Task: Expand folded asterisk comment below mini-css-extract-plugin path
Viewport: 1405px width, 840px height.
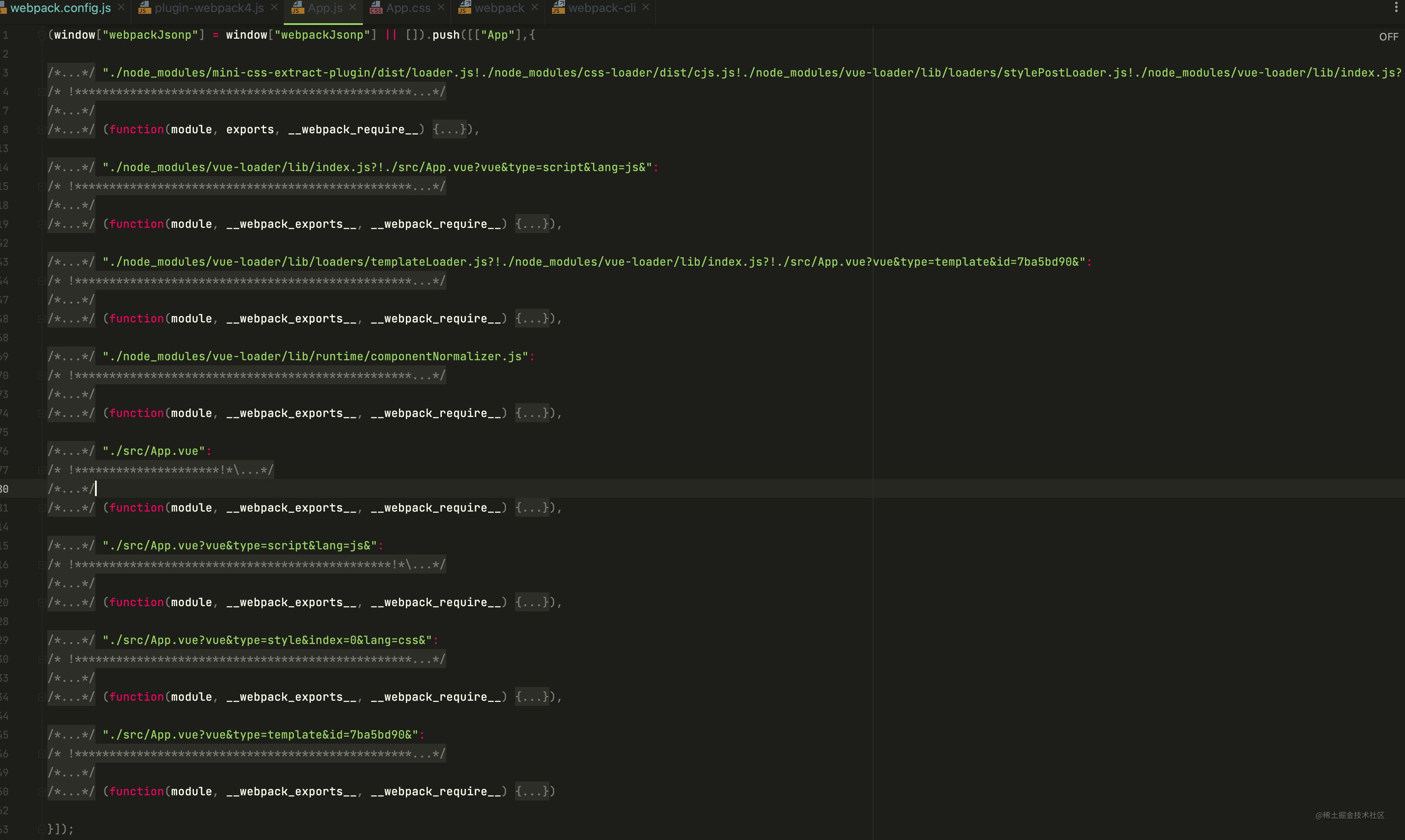Action: coord(247,92)
